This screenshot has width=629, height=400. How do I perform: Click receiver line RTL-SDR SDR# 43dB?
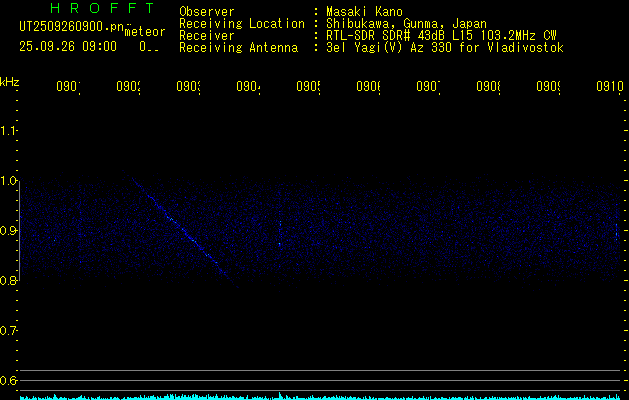point(441,36)
